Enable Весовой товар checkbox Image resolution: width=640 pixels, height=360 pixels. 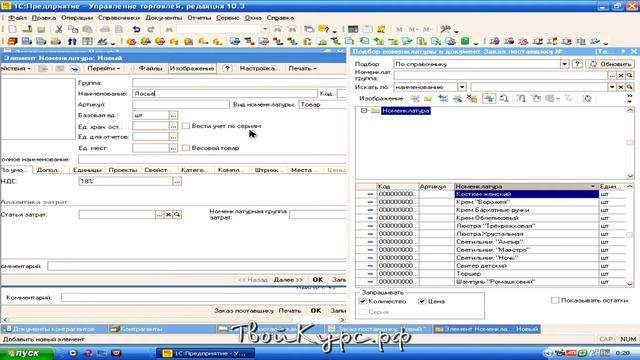(x=186, y=148)
